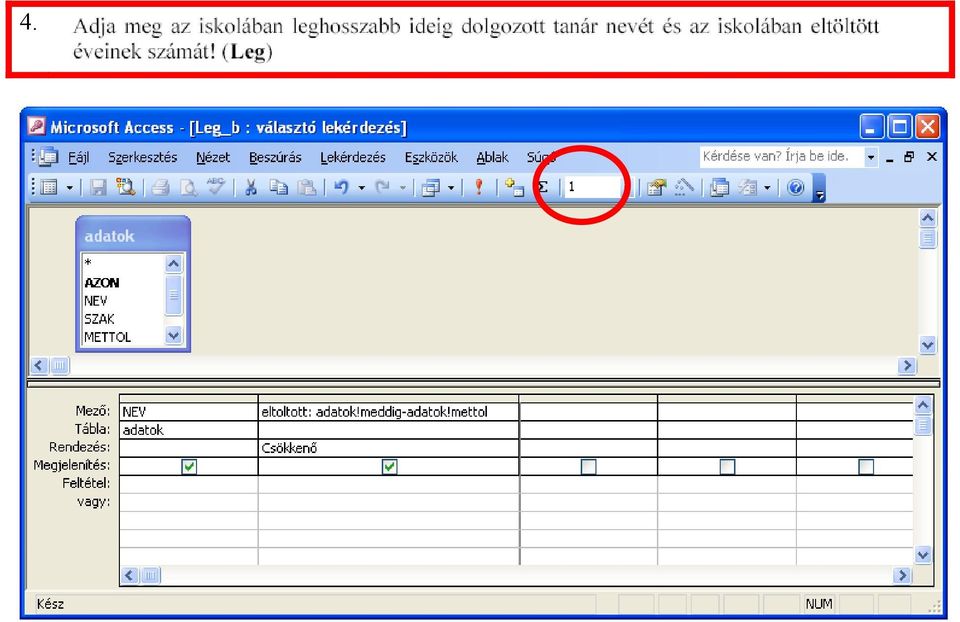Image resolution: width=960 pixels, height=622 pixels.
Task: Click the Show Table toolbar icon
Action: point(514,187)
